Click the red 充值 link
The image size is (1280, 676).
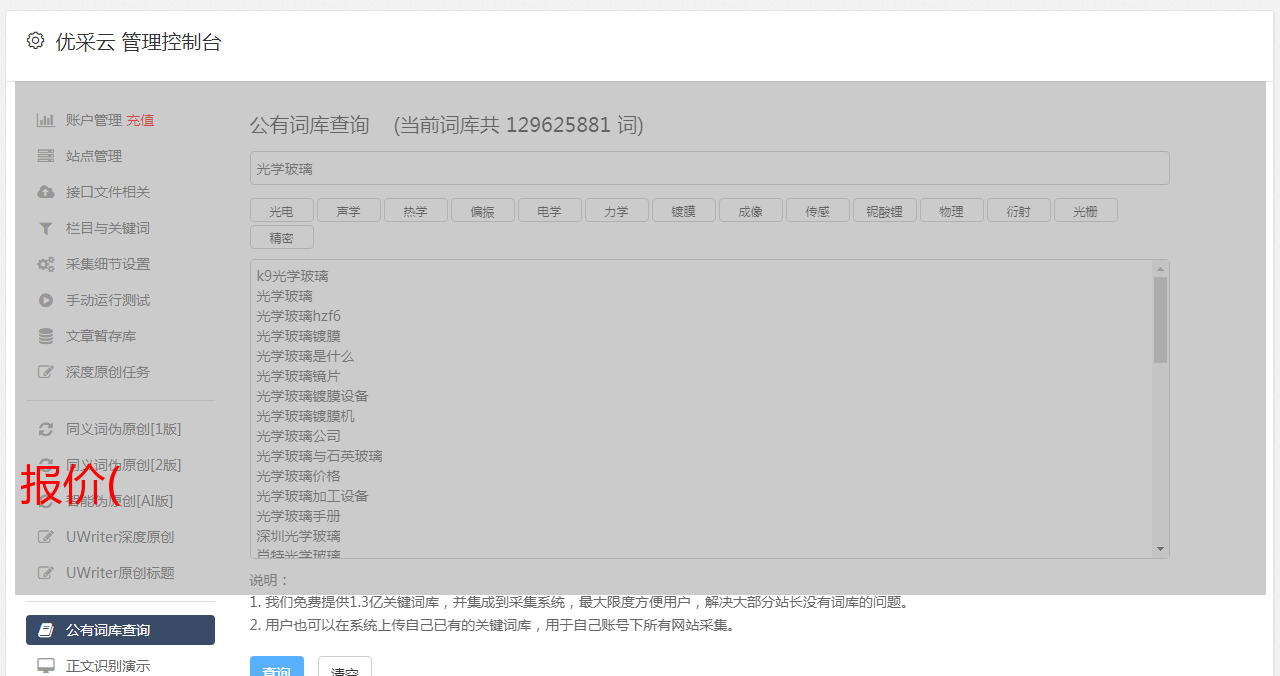140,120
